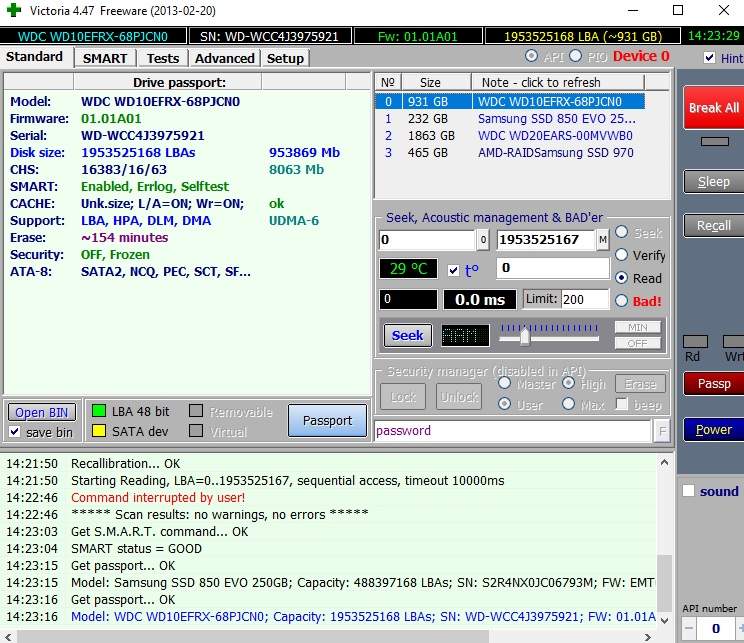Click the end LBA field 1953525167
Viewport: 744px width, 643px height.
(x=546, y=240)
